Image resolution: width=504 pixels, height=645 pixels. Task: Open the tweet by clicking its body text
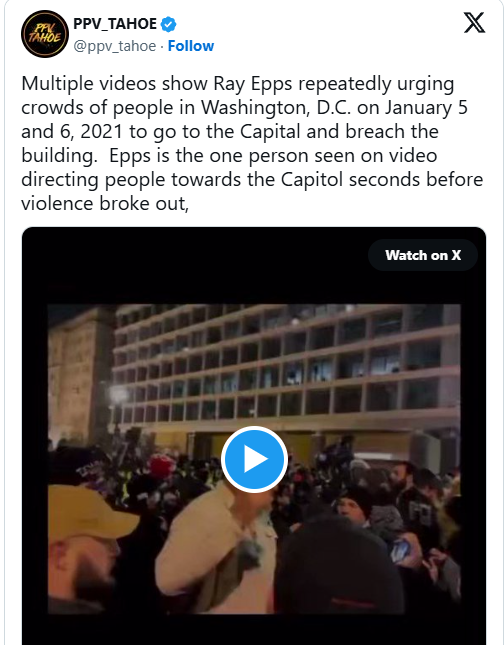coord(252,143)
